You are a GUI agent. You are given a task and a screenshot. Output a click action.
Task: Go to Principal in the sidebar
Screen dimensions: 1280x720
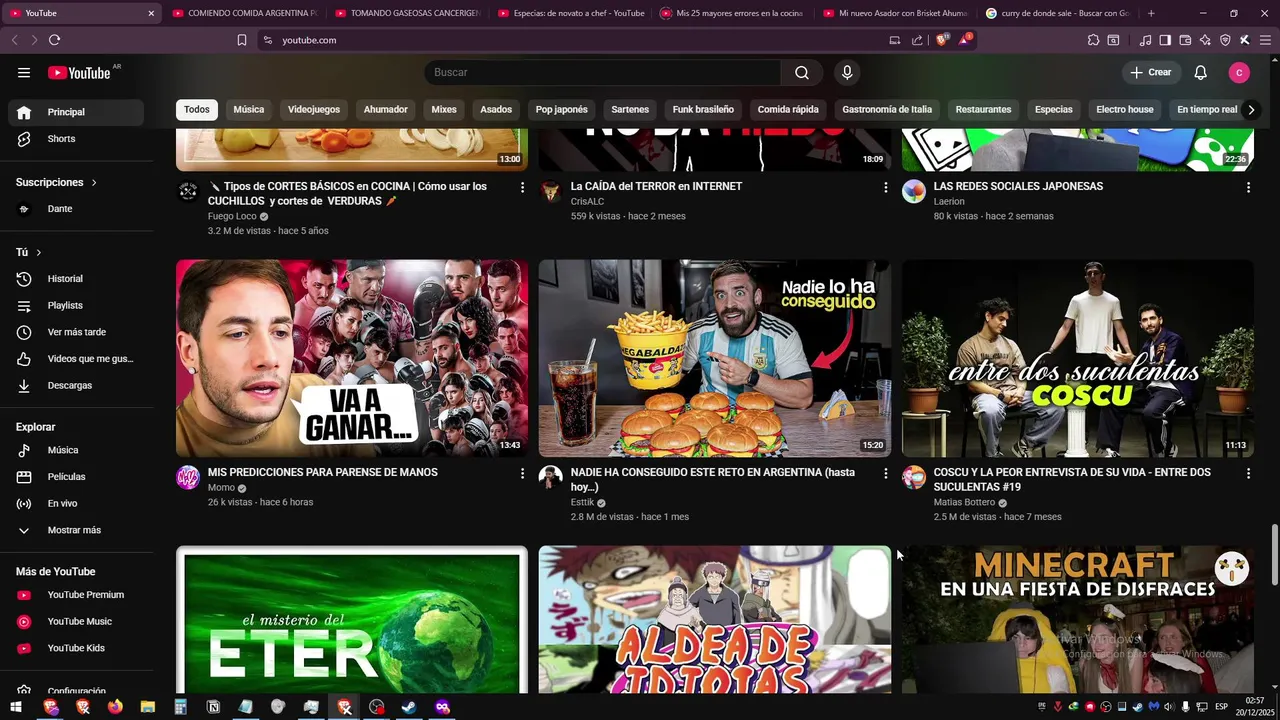76,112
